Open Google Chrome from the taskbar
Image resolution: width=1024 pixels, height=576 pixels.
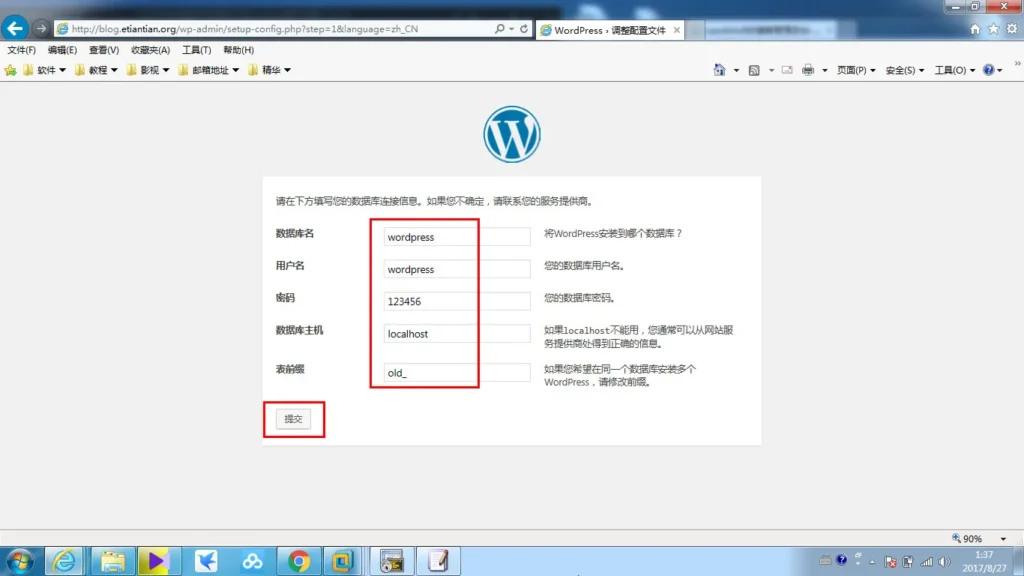pyautogui.click(x=298, y=561)
